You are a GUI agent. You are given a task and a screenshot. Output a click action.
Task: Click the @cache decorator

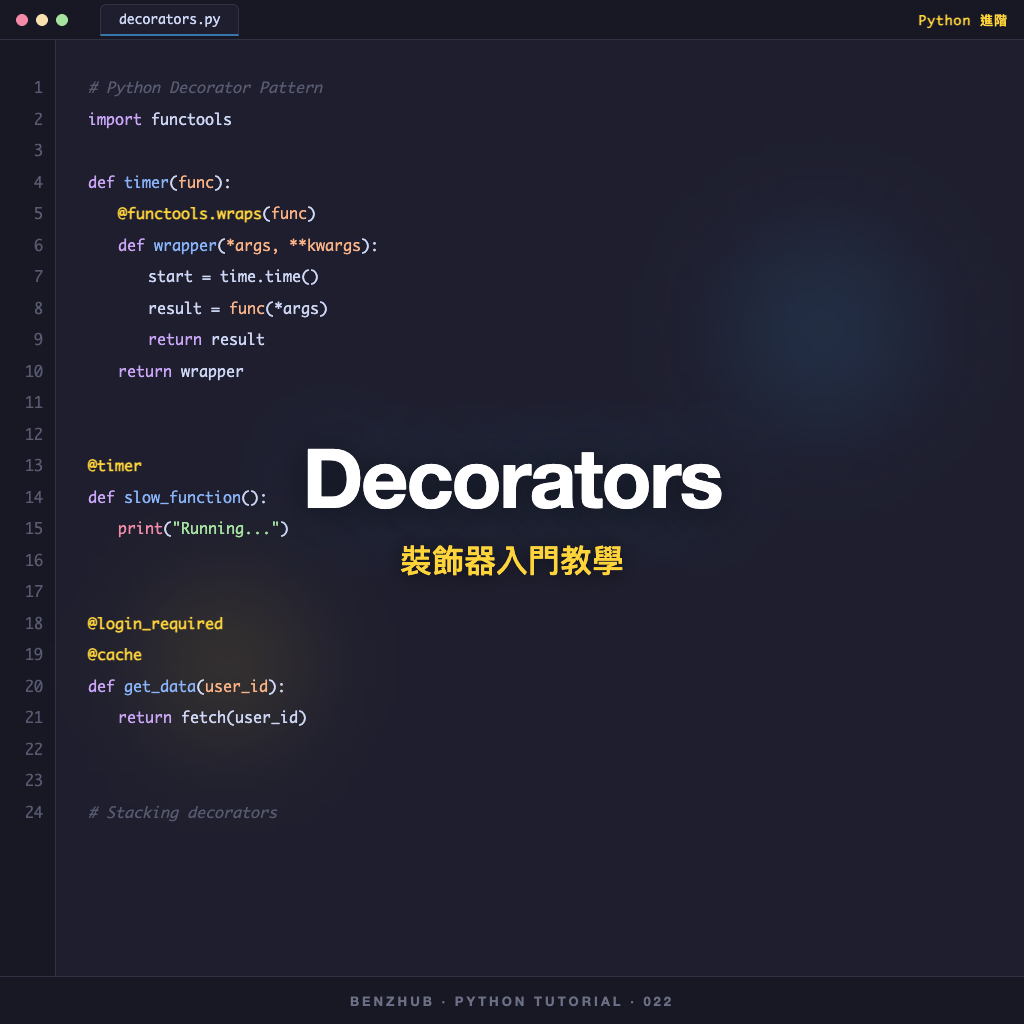115,655
